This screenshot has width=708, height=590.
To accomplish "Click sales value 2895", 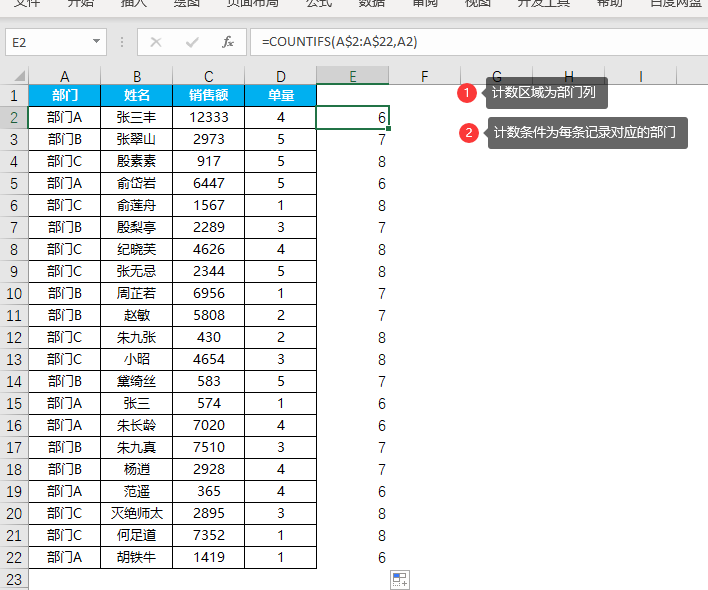I will [209, 513].
